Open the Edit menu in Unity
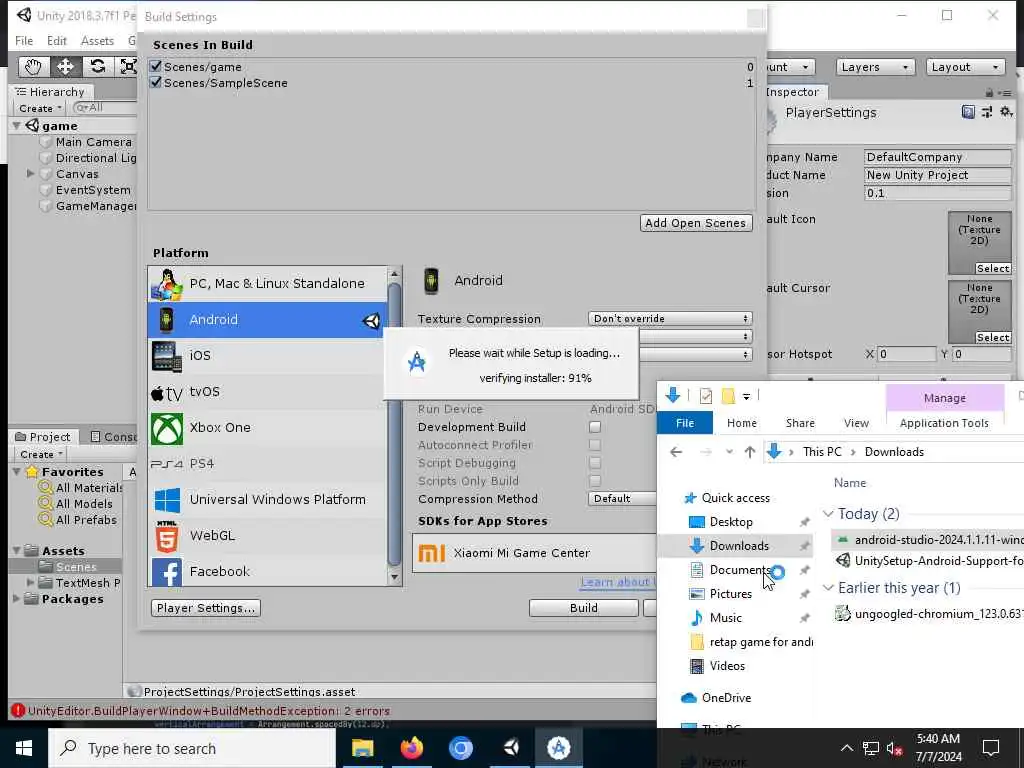The image size is (1024, 768). point(57,40)
